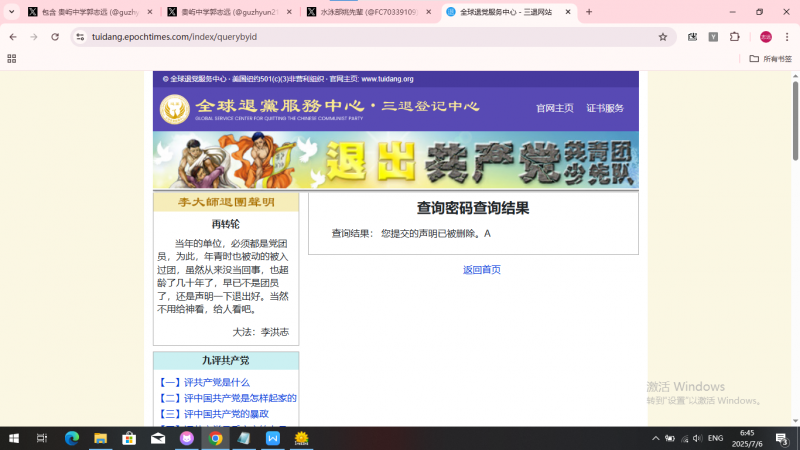This screenshot has height=450, width=800.
Task: Click the 退出共产党 banner image
Action: 396,160
